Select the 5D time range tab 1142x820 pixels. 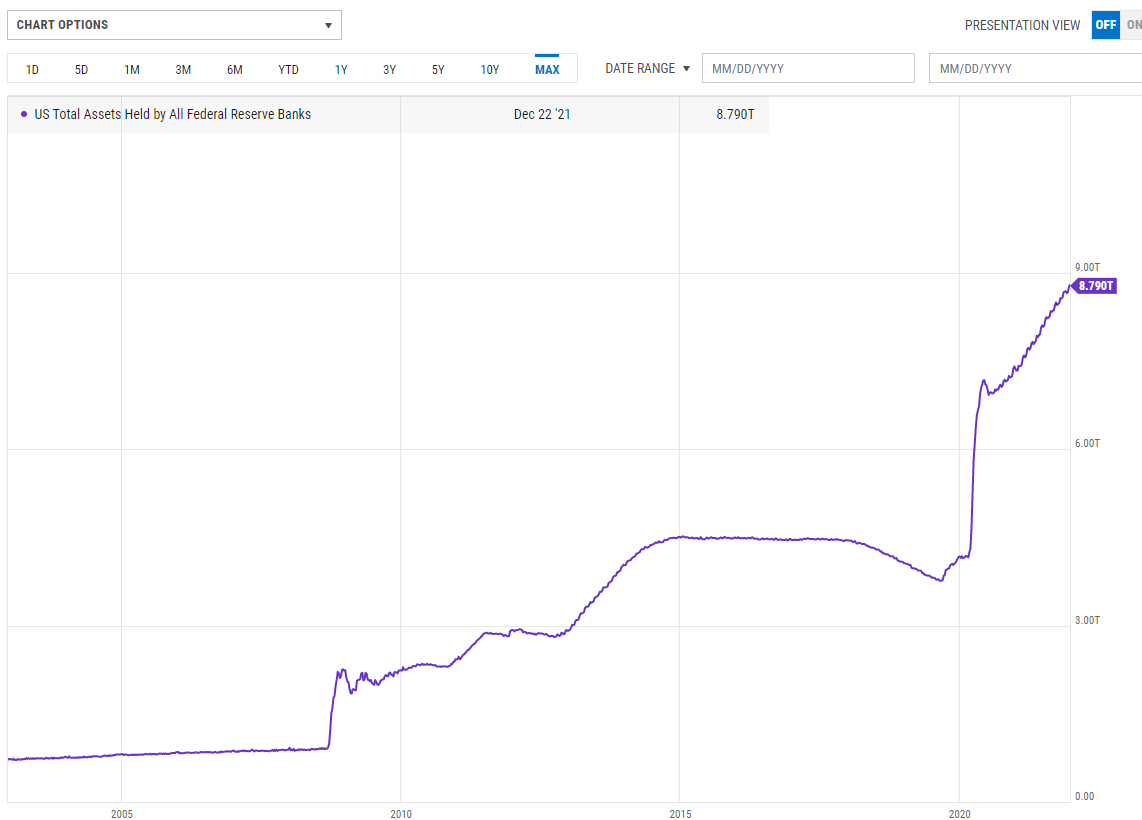coord(81,69)
